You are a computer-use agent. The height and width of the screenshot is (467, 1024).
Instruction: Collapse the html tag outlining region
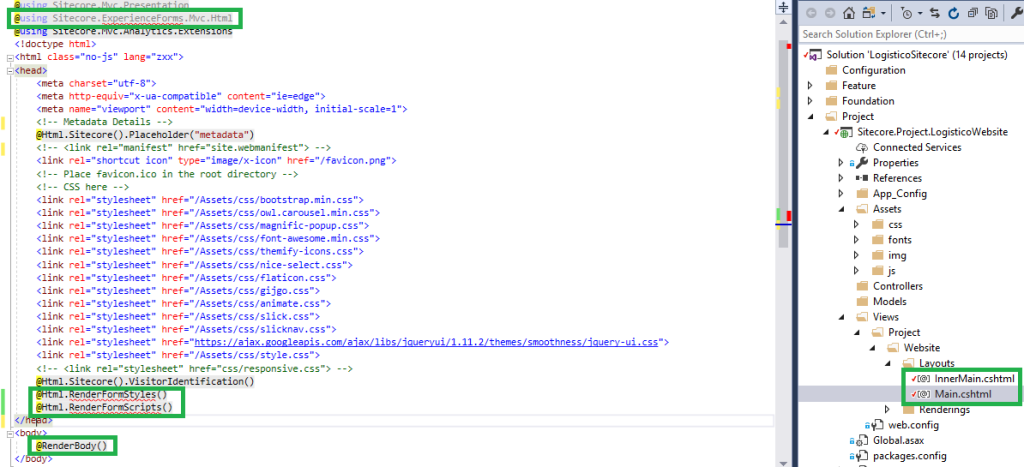coord(9,58)
